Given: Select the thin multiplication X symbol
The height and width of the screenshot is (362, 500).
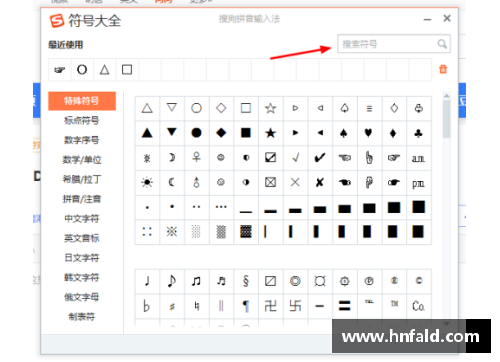Looking at the screenshot, I should click(x=295, y=182).
